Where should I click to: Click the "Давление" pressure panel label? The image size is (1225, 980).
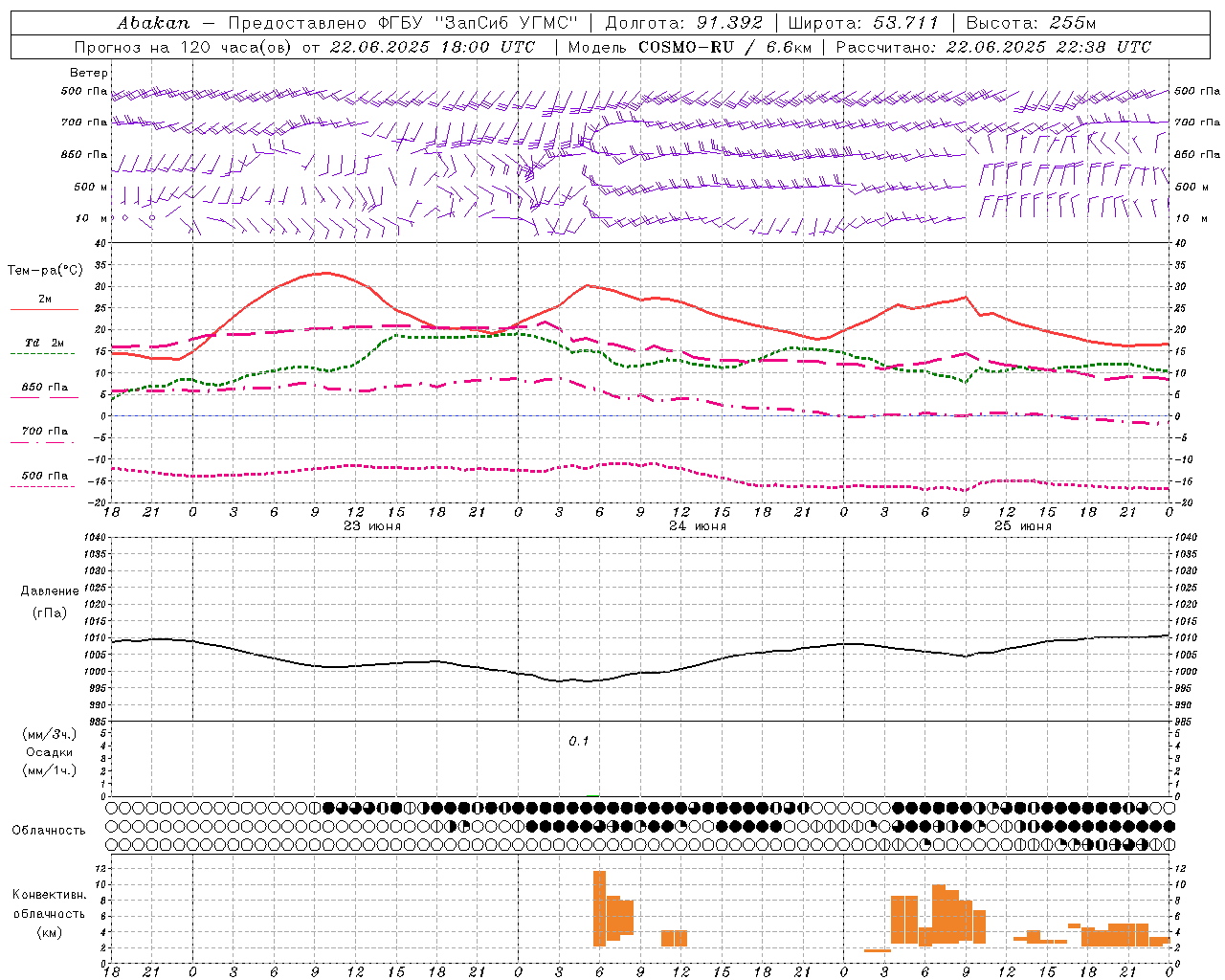[50, 591]
